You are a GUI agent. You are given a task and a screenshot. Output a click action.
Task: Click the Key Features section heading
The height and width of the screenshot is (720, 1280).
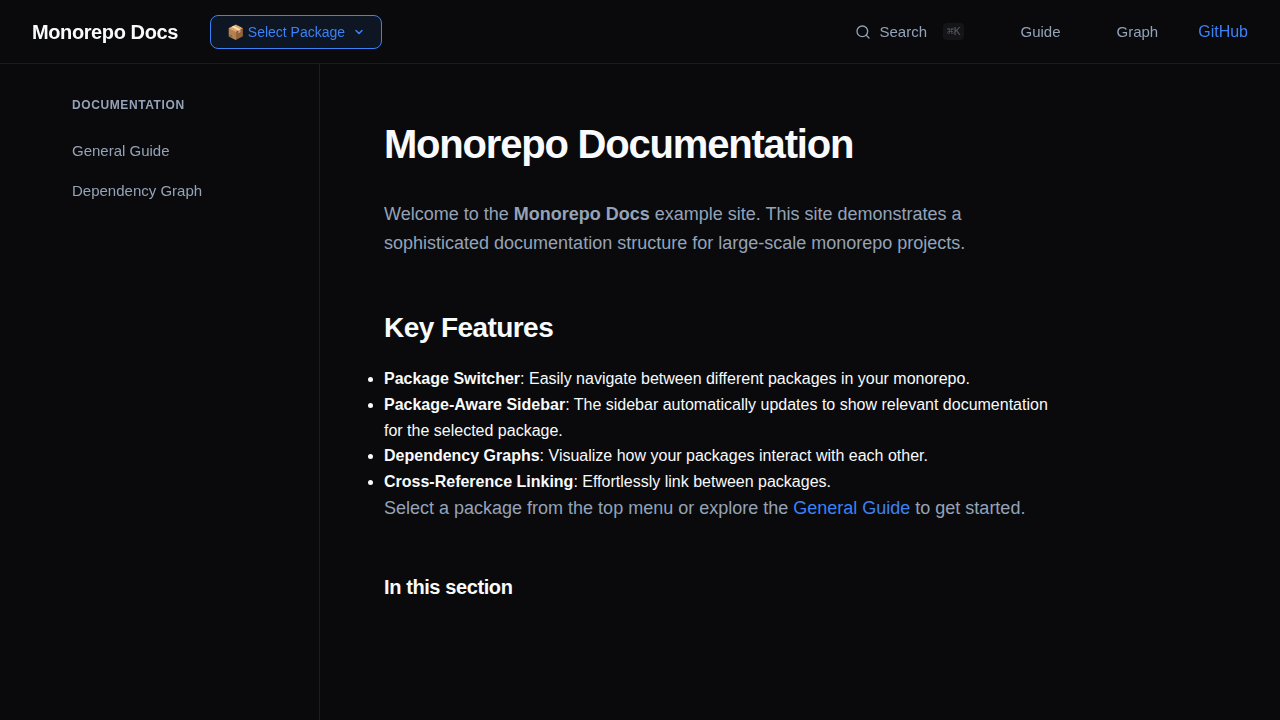pos(468,327)
